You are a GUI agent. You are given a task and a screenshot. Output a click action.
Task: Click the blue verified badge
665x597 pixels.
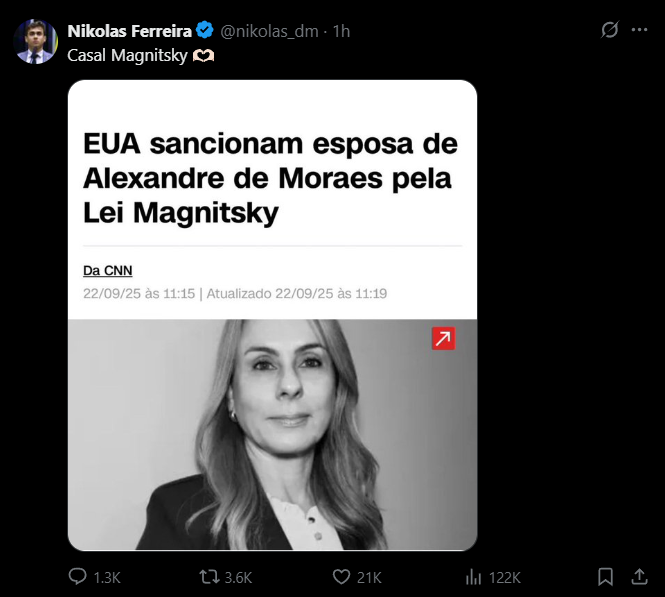point(204,31)
